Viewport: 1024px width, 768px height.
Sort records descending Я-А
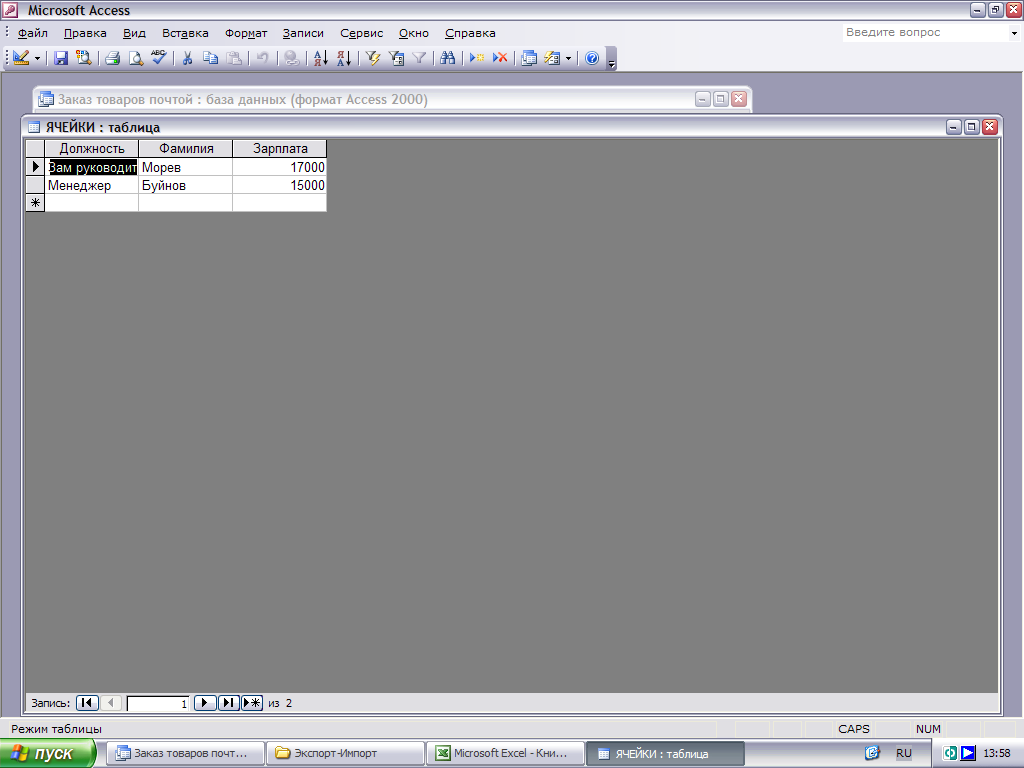click(x=344, y=58)
